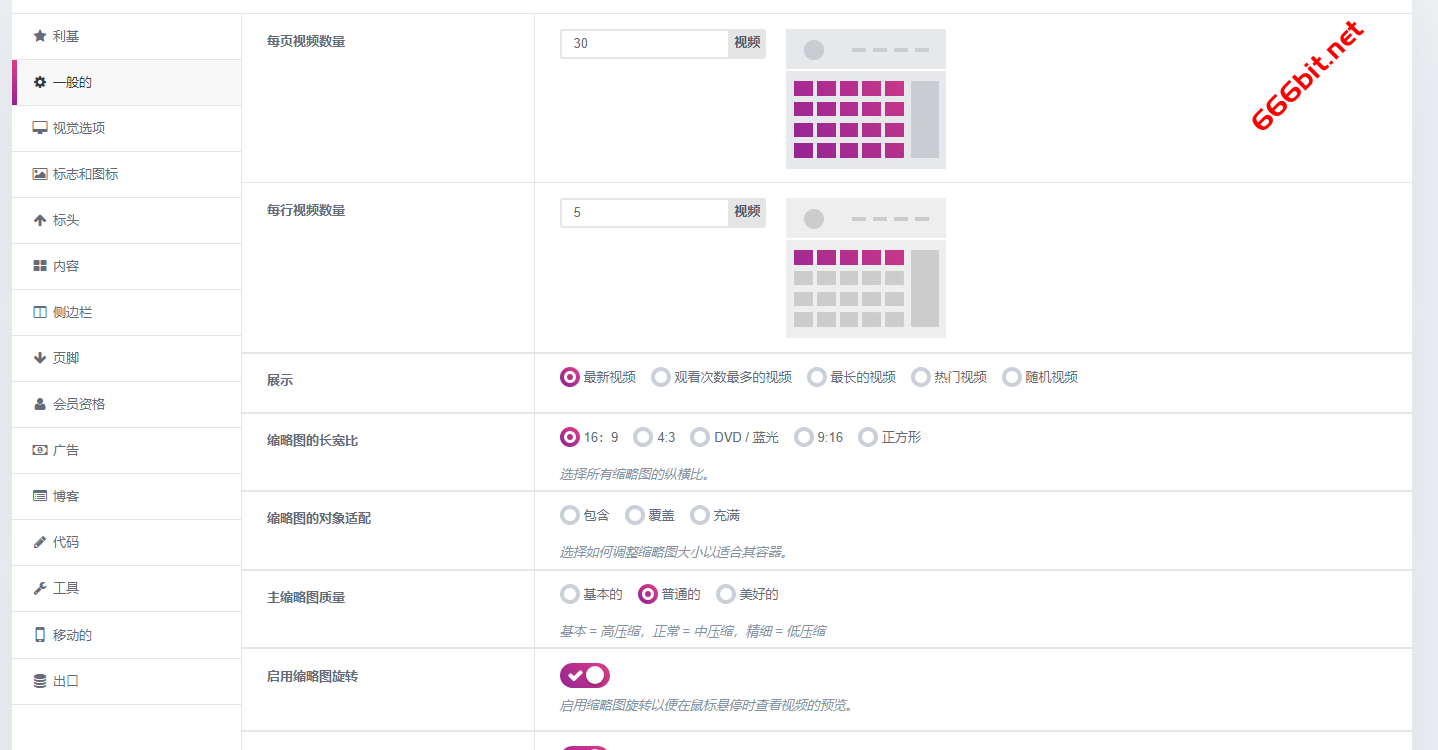Click the 每行视频数量 input field
This screenshot has height=750, width=1438.
tap(645, 212)
